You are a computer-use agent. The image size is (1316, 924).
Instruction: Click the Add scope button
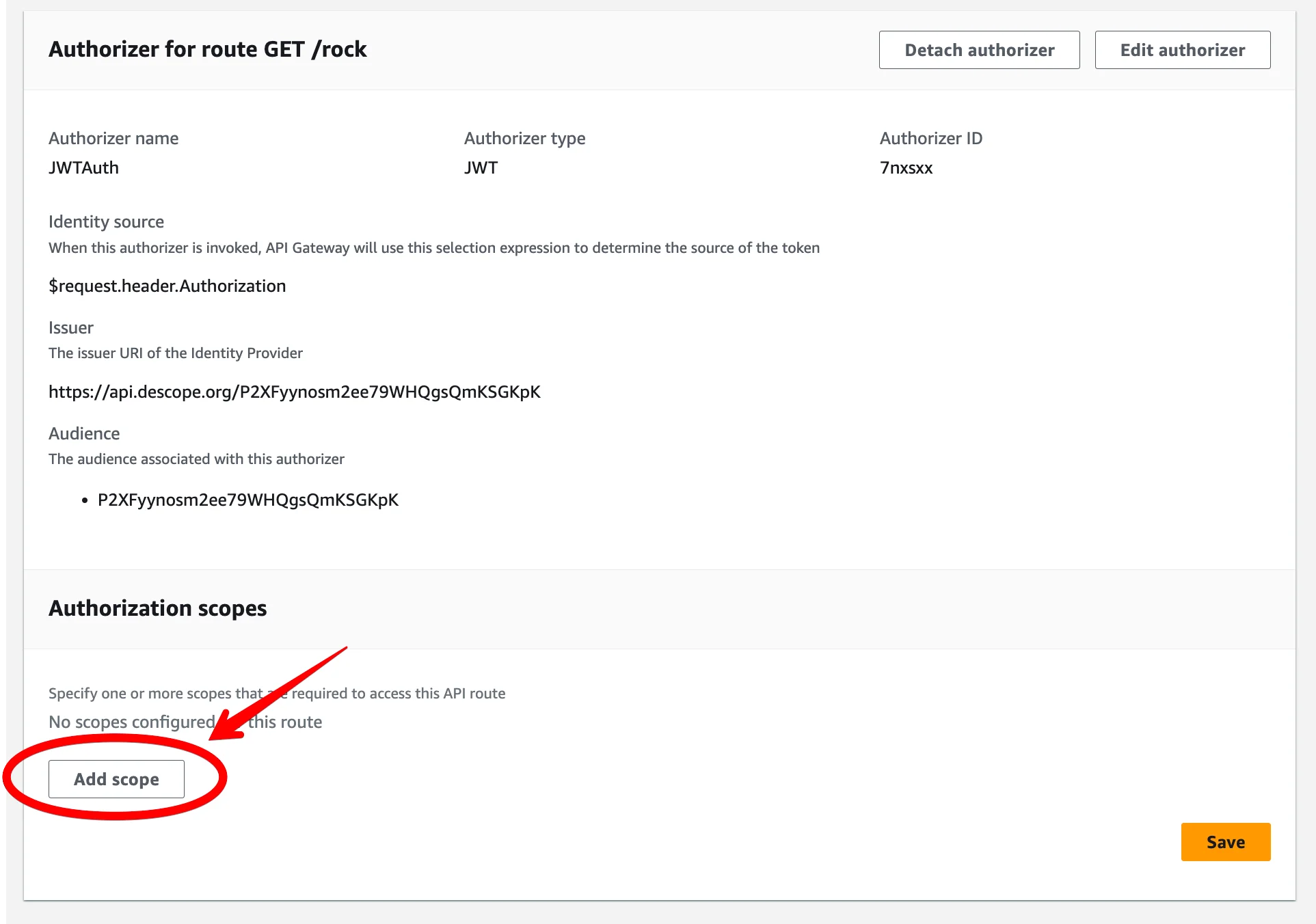(116, 779)
